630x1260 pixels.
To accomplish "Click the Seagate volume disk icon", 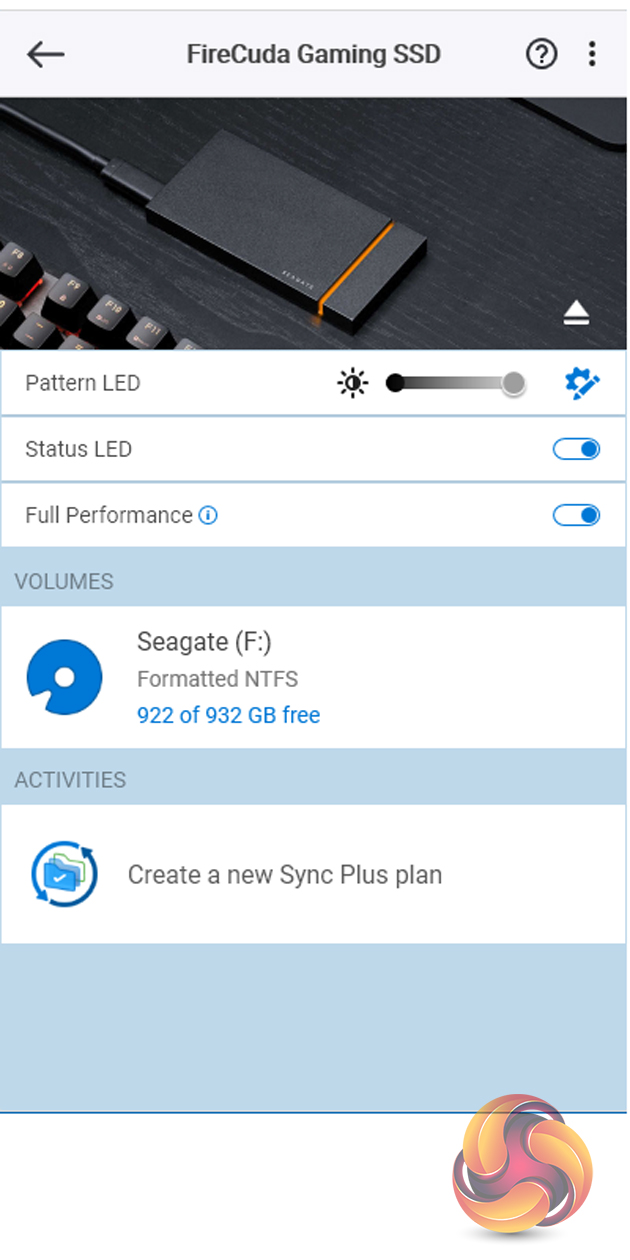I will coord(64,677).
